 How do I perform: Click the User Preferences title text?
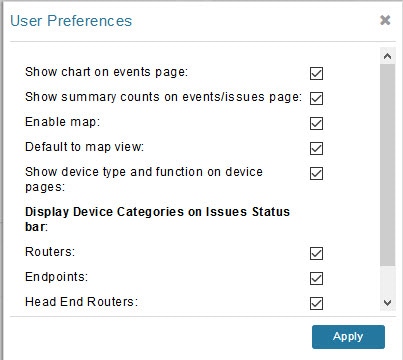pyautogui.click(x=71, y=21)
